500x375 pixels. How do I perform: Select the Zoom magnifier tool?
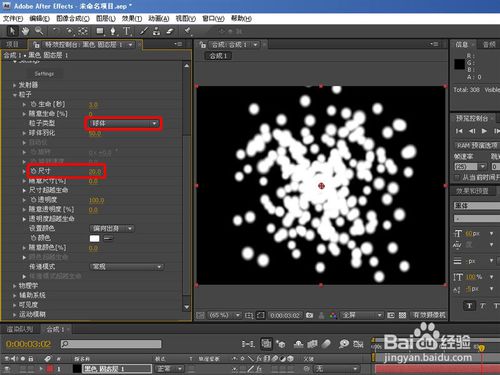point(39,31)
